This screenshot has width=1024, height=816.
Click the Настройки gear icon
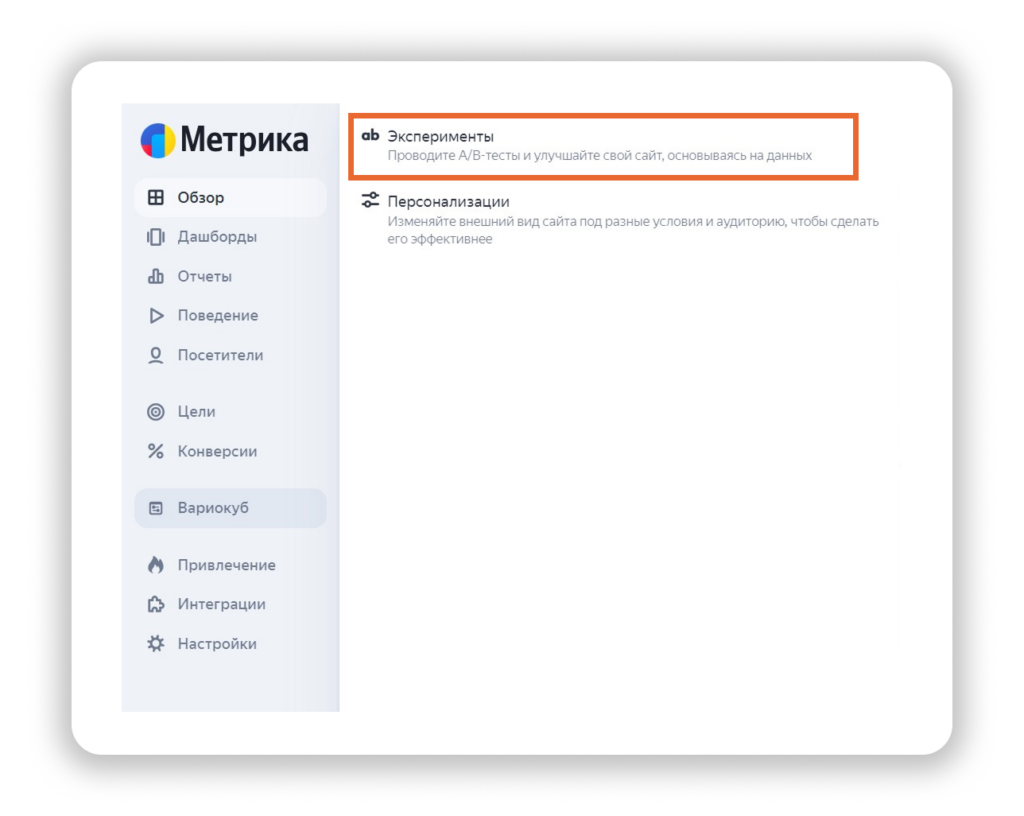[156, 644]
